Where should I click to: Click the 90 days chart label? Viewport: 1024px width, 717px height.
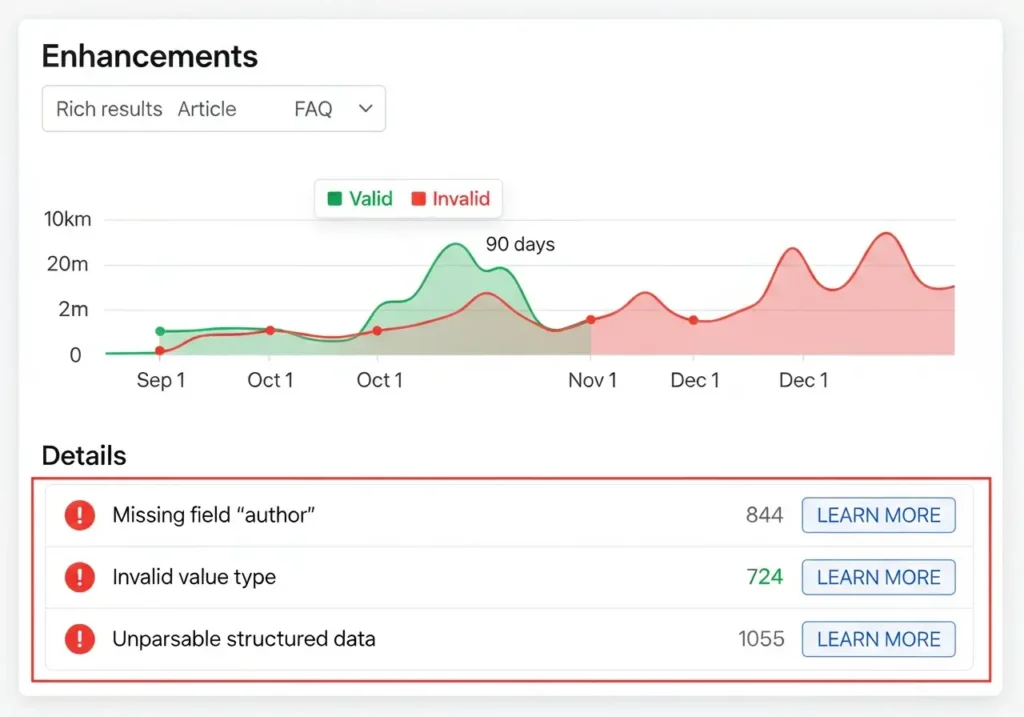point(520,244)
